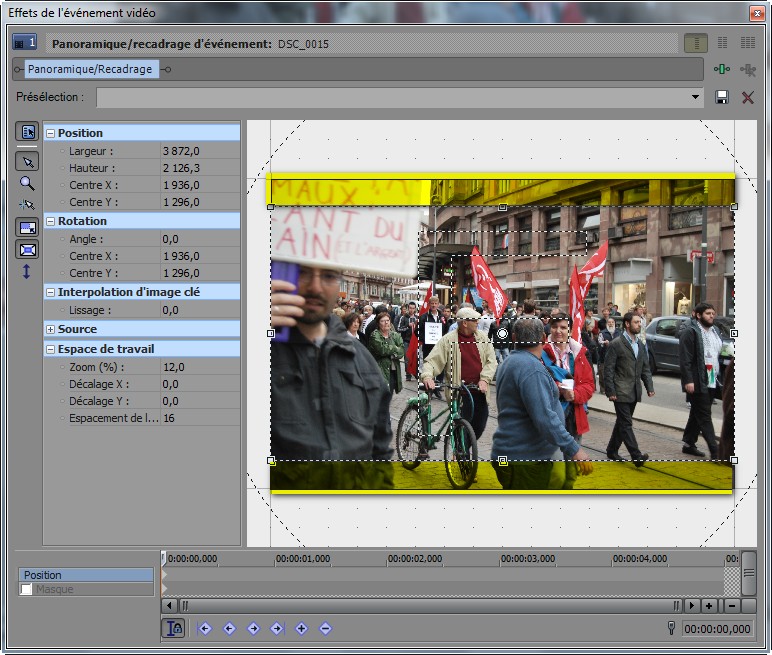Click the show properties panel icon

coord(27,132)
